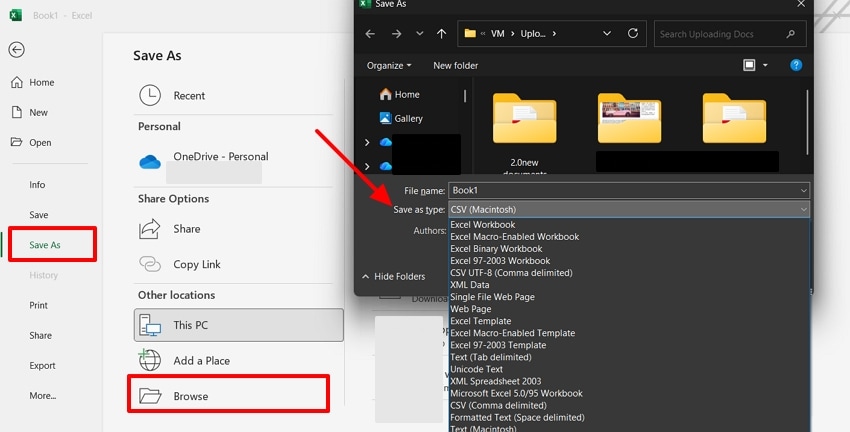Screen dimensions: 850x432
Task: Choose Excel 97-2003 Workbook type
Action: (x=500, y=261)
